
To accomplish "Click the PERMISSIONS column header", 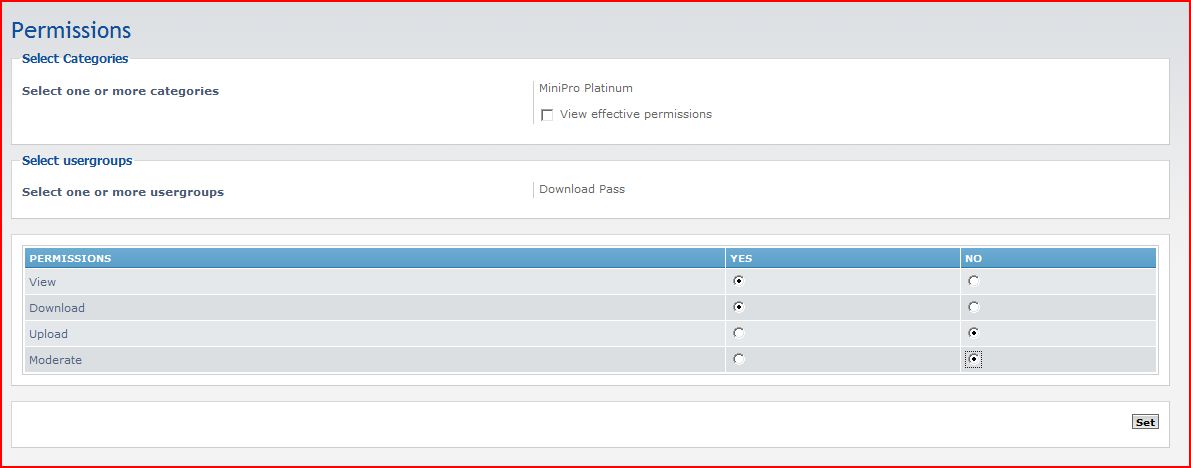I will [x=70, y=258].
